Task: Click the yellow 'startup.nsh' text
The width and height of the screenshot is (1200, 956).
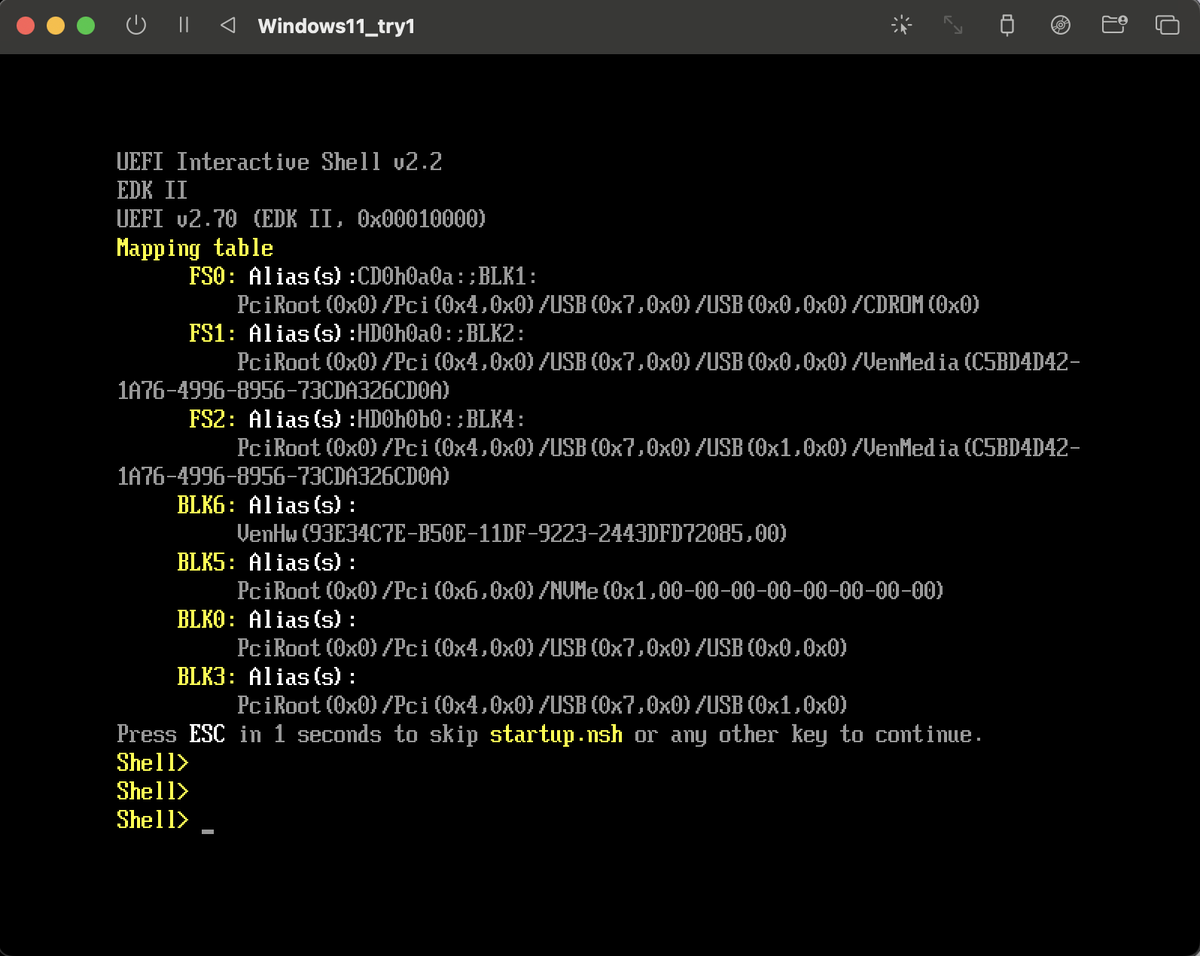Action: pyautogui.click(x=556, y=735)
